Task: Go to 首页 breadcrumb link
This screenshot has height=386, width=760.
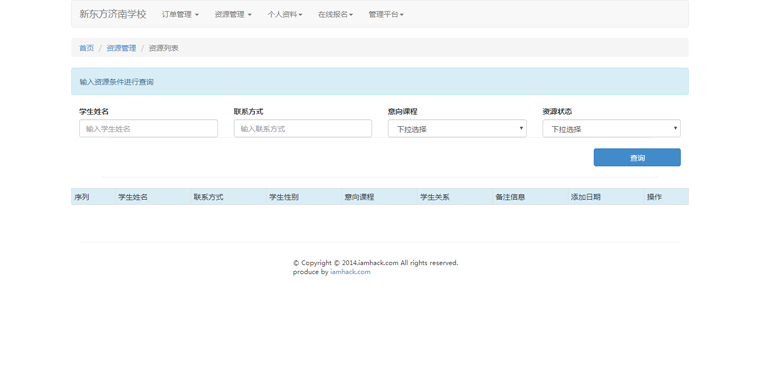Action: [x=86, y=48]
